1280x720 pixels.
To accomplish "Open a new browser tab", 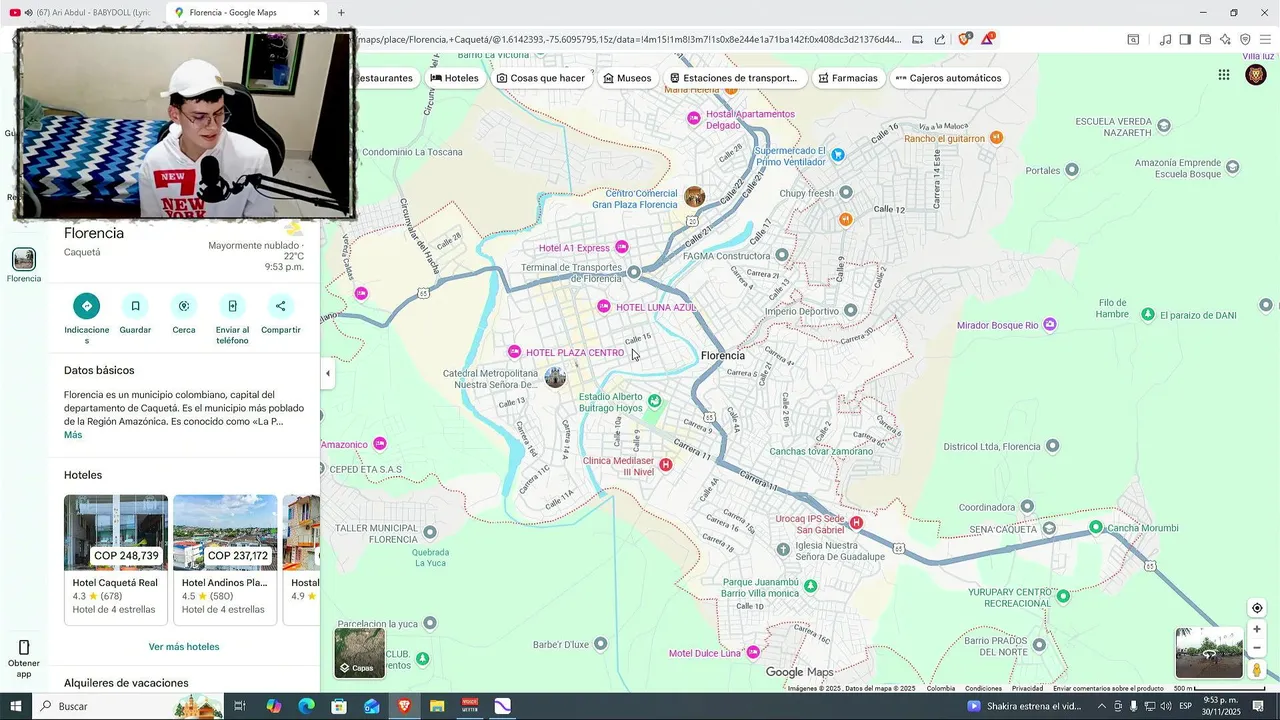I will tap(341, 13).
